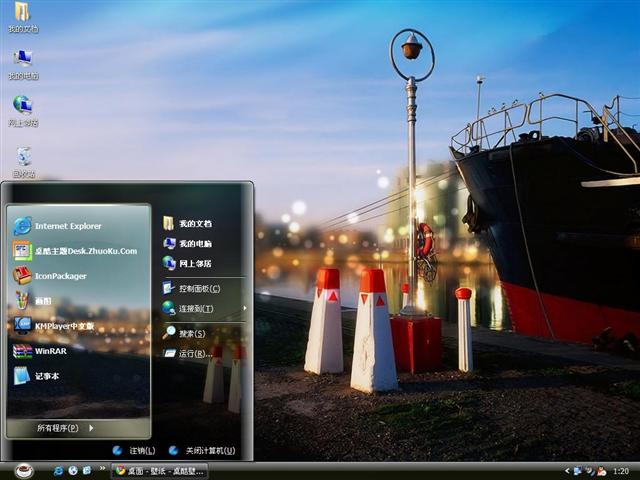The image size is (640, 480).
Task: Click the 回收站 (Recycle Bin) desktop icon
Action: pyautogui.click(x=23, y=158)
